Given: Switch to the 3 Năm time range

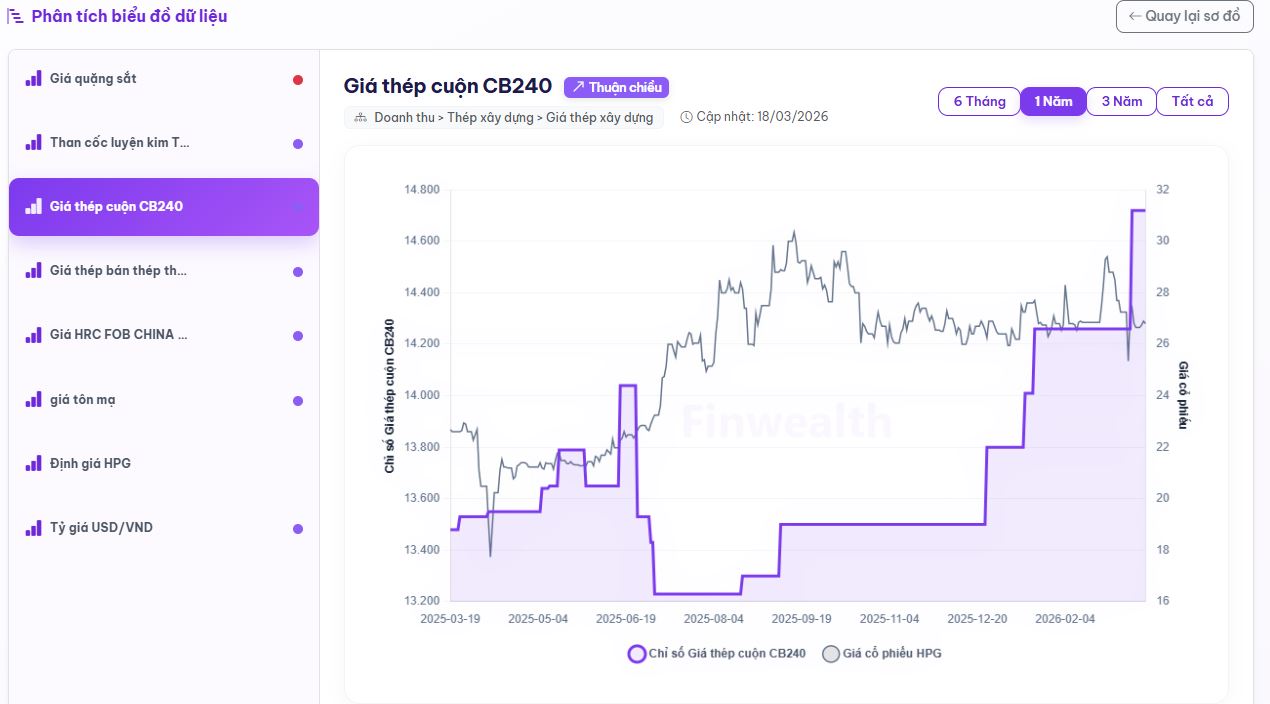Looking at the screenshot, I should click(x=1121, y=101).
